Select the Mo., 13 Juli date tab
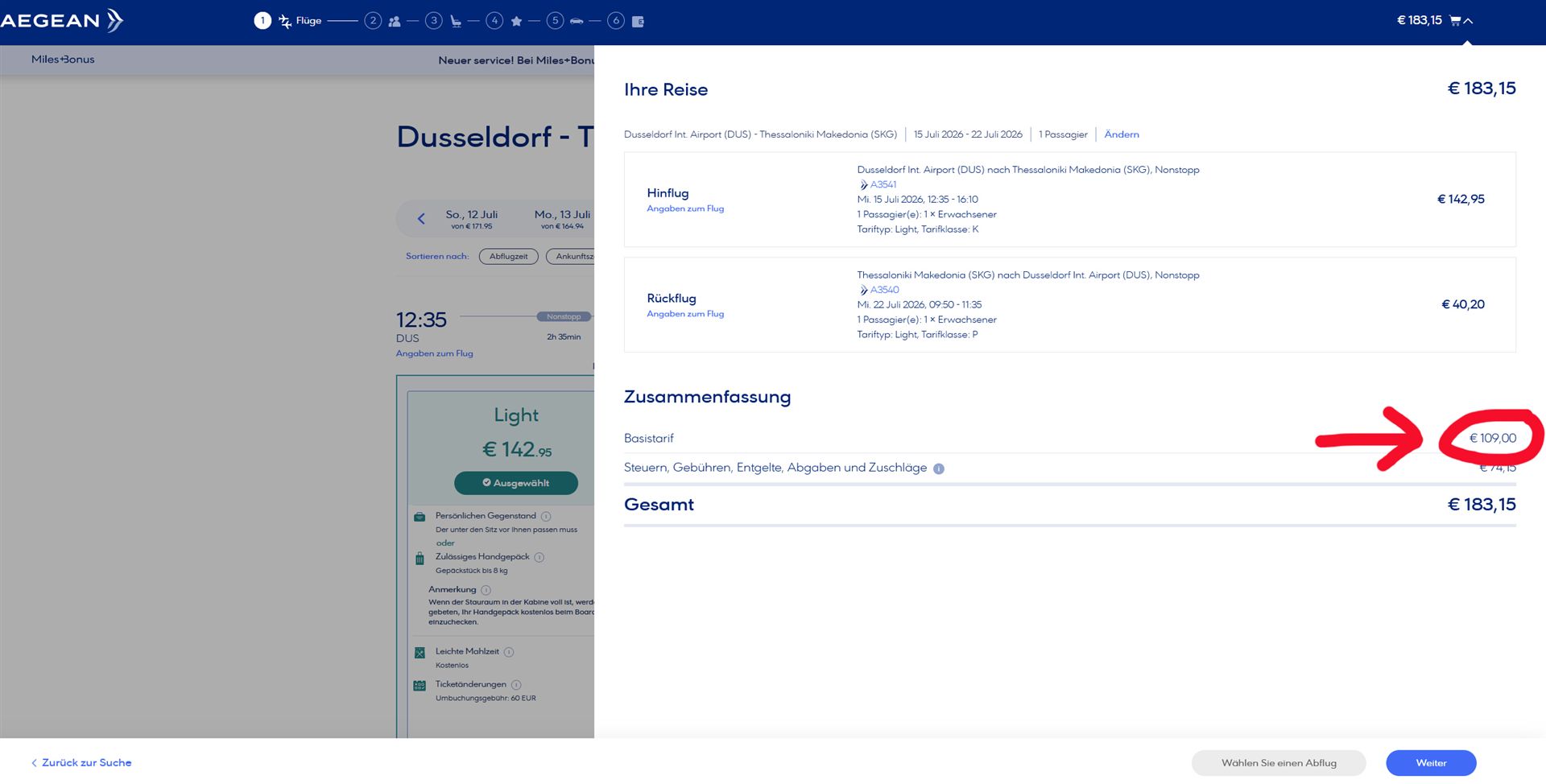This screenshot has height=784, width=1546. point(562,219)
